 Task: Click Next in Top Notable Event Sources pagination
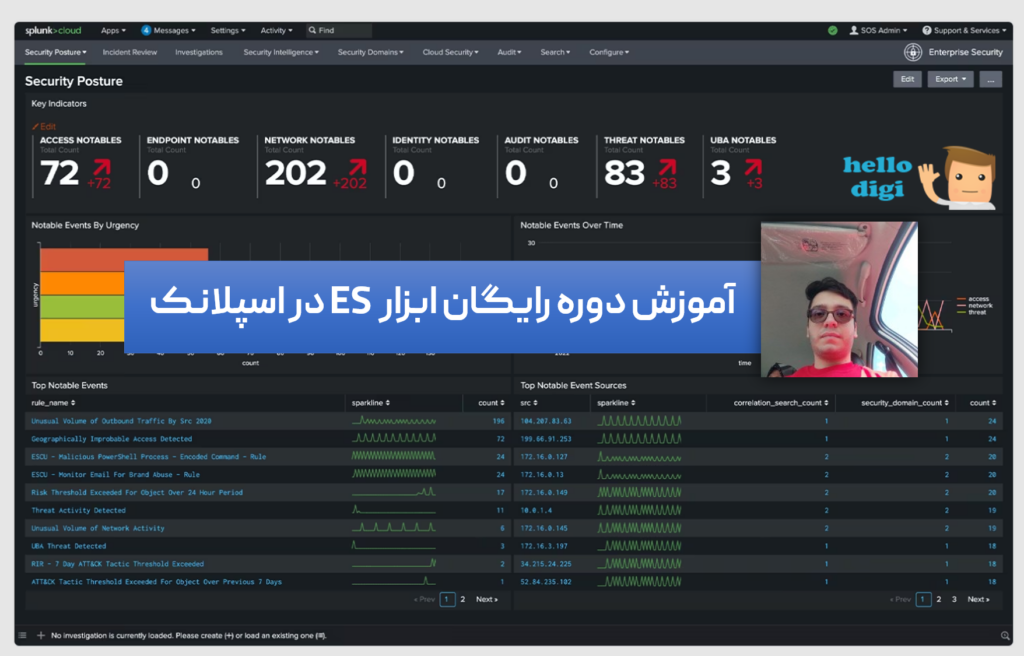tap(978, 599)
